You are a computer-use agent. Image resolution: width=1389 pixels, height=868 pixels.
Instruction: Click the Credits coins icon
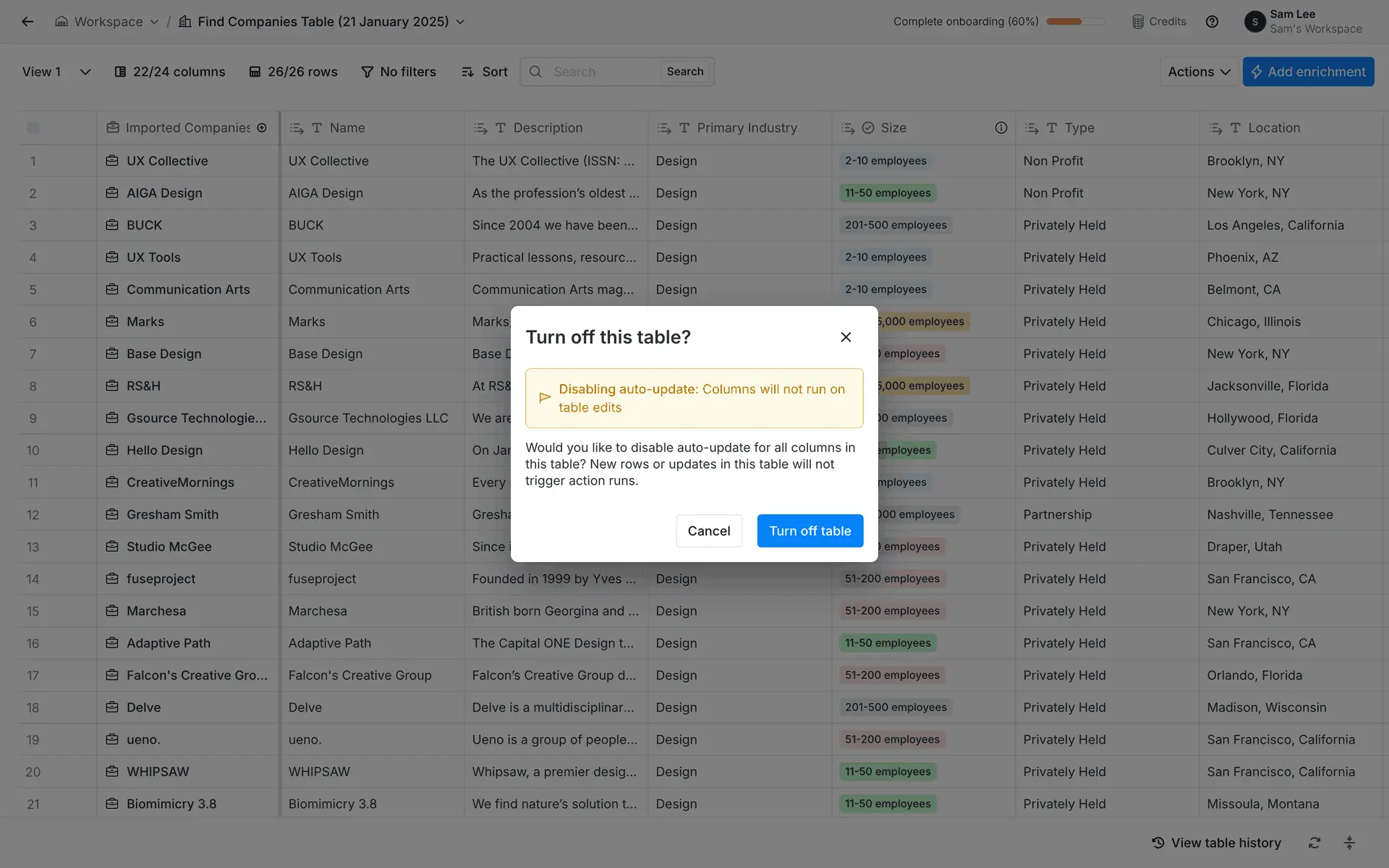pyautogui.click(x=1138, y=22)
